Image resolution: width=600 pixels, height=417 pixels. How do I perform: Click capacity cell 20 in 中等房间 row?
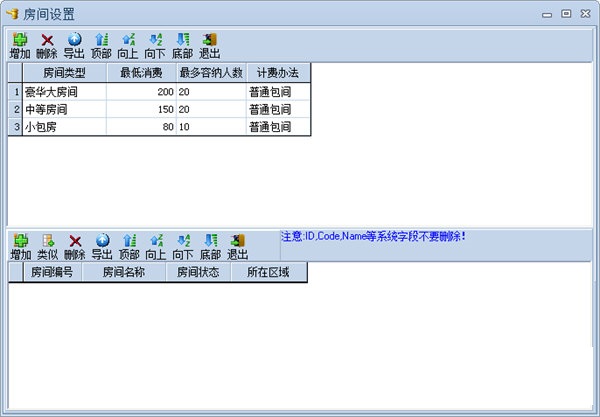tap(211, 109)
